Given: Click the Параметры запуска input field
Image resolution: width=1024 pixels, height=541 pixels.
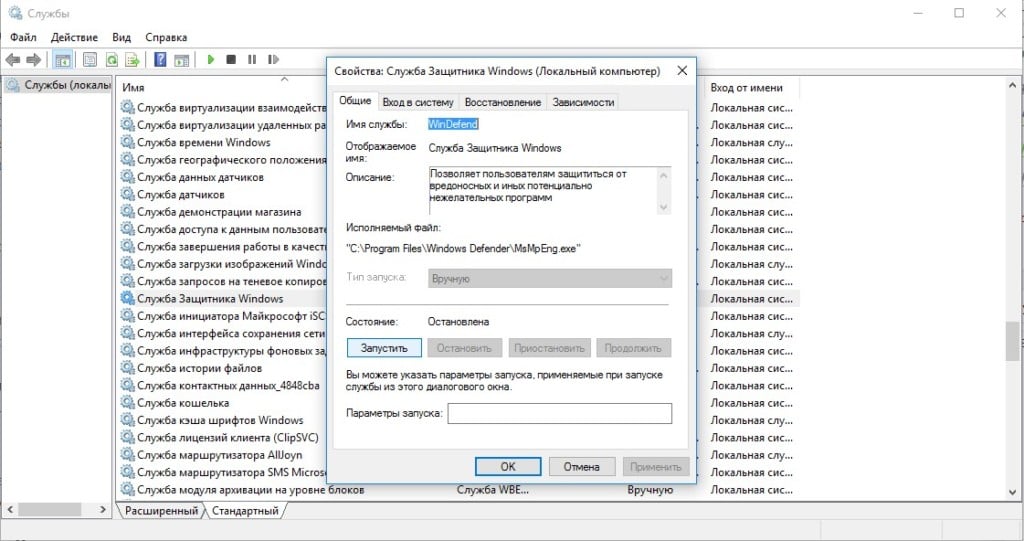Looking at the screenshot, I should (559, 413).
